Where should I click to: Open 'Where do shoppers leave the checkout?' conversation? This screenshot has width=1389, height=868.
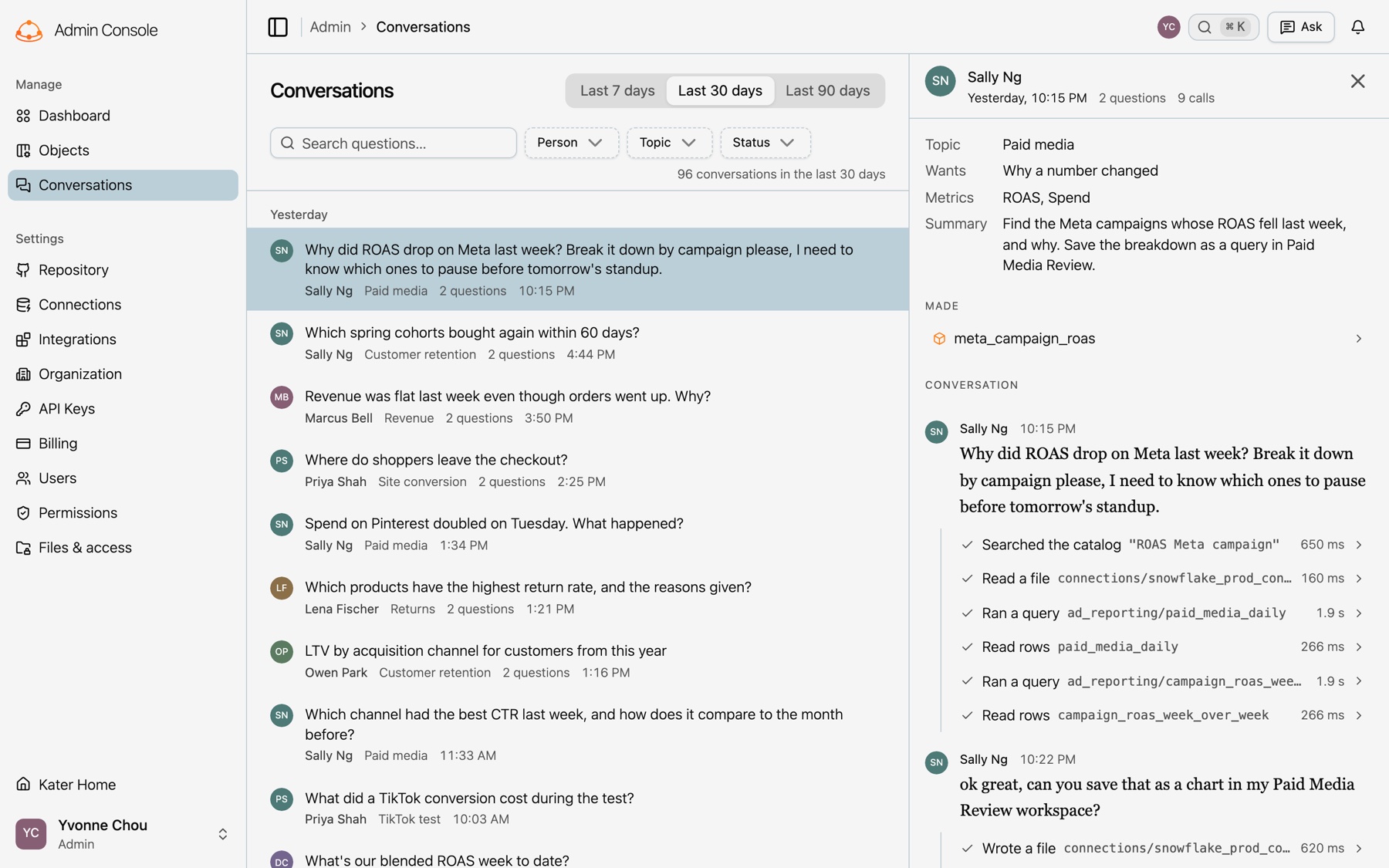[577, 470]
